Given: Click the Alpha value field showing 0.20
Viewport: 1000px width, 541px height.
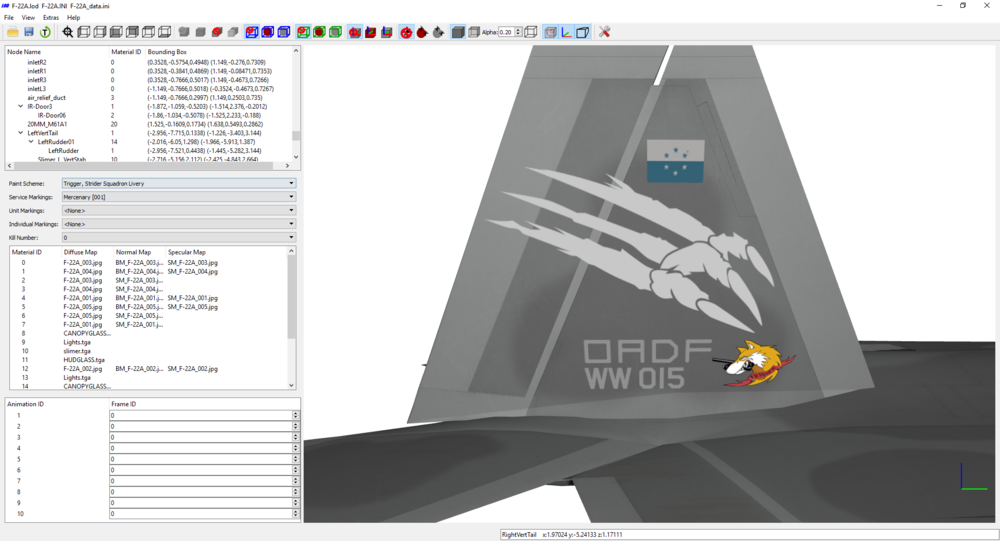Looking at the screenshot, I should [506, 32].
